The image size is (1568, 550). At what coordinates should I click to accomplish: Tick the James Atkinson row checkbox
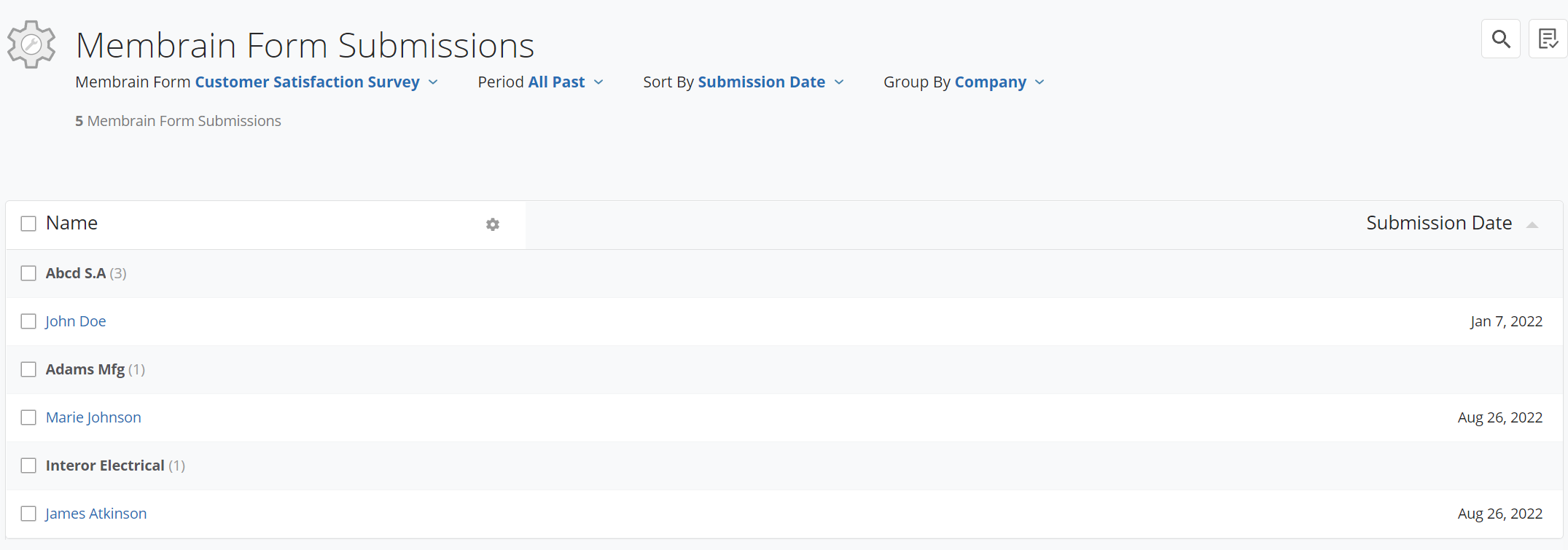pyautogui.click(x=28, y=514)
